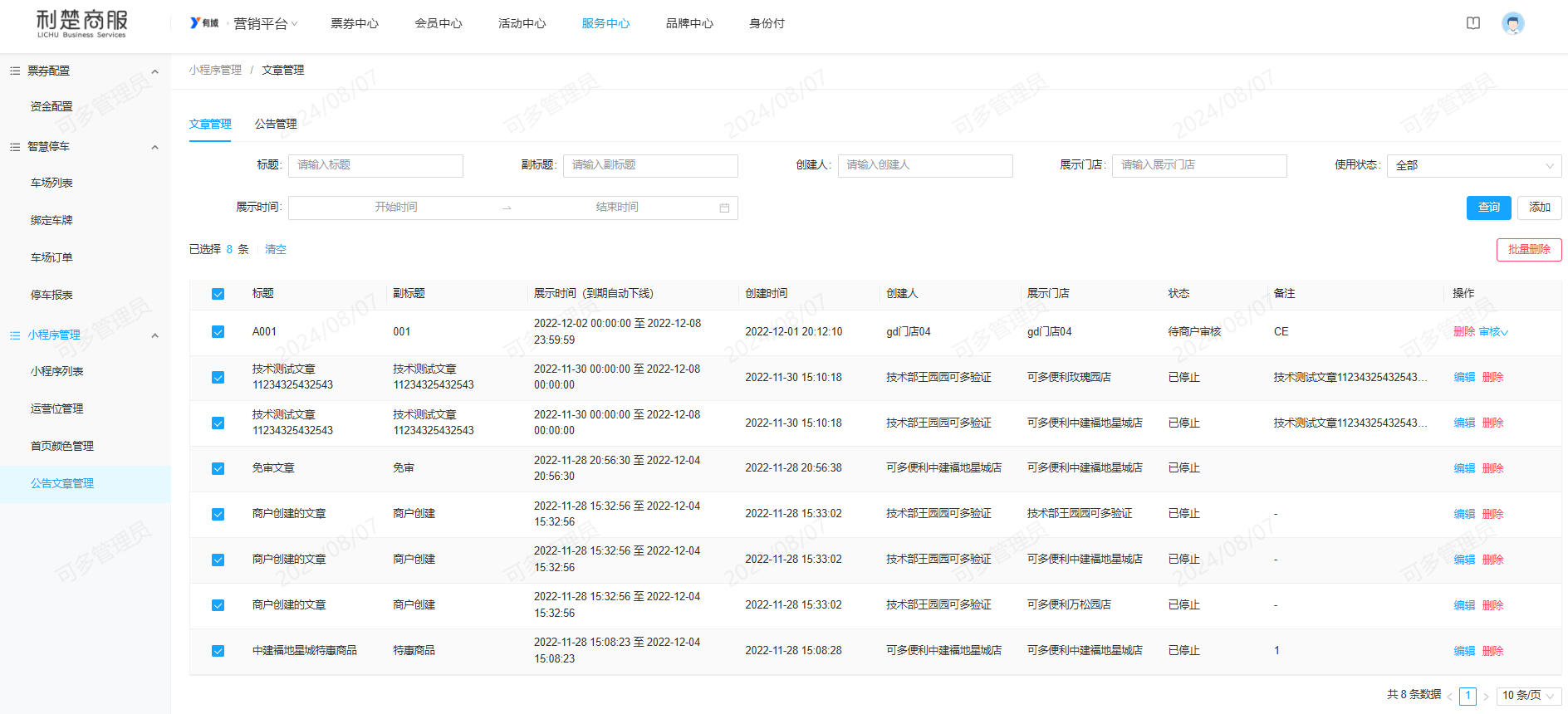The image size is (1568, 714).
Task: Focus the 标题 input field
Action: tap(375, 165)
